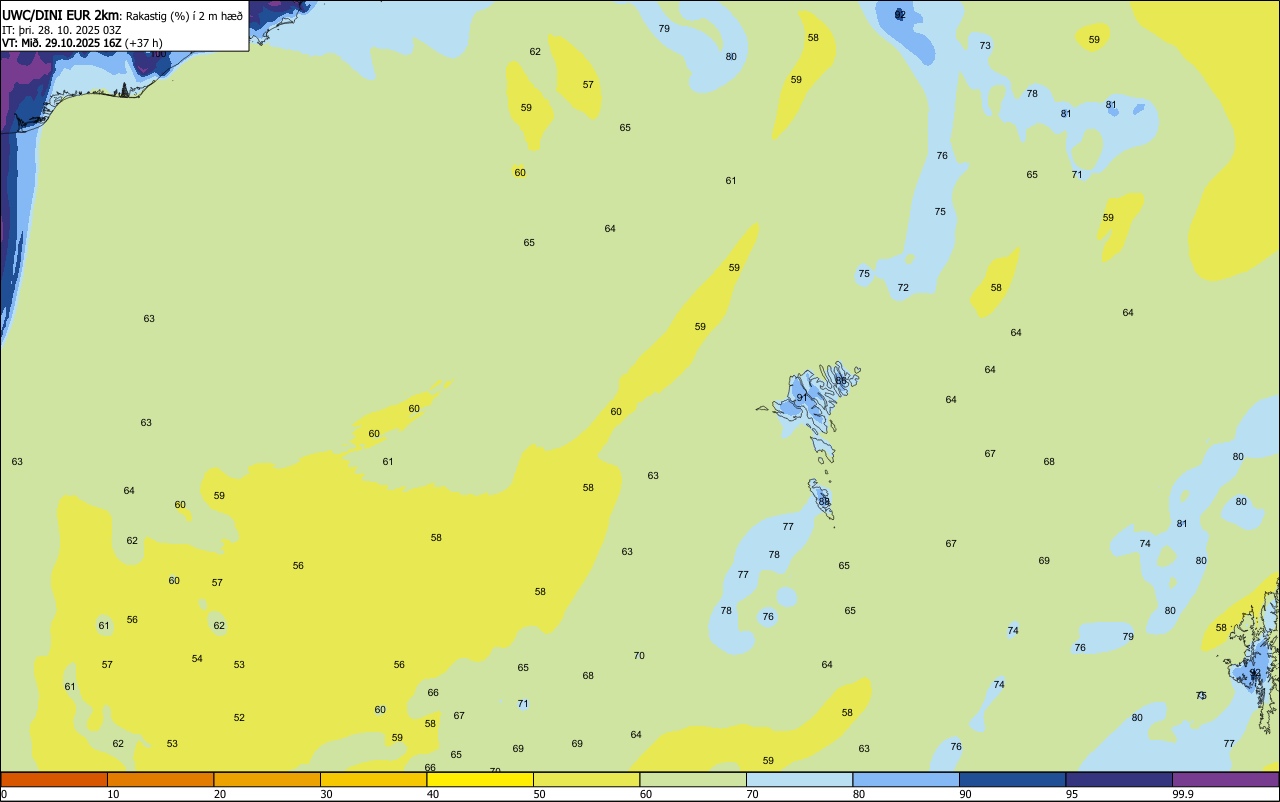
Task: Click the bright yellow 40–50 legend swatch
Action: pos(480,779)
